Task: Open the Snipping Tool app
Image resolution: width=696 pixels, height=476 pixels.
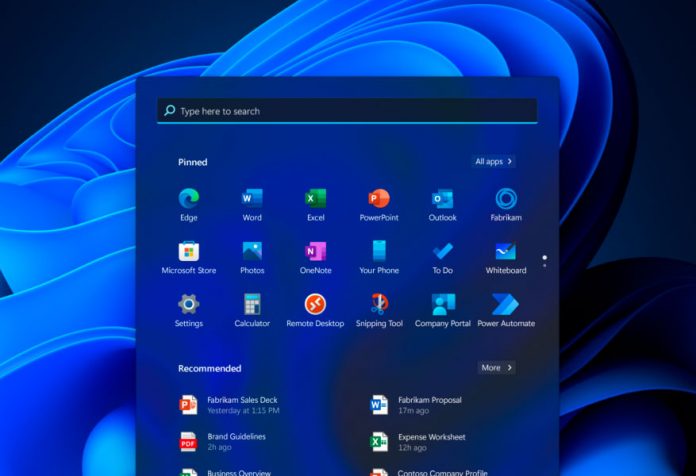Action: click(x=379, y=305)
